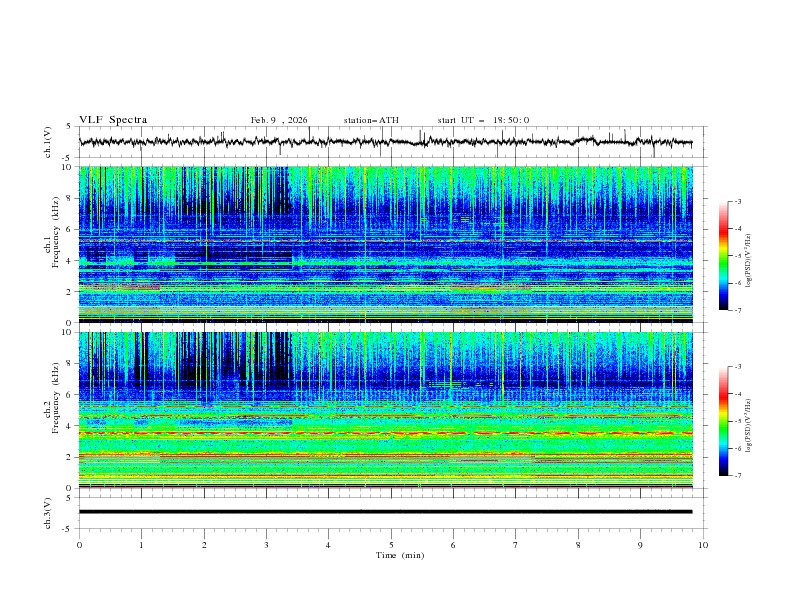Click time axis tick label "0"

pyautogui.click(x=79, y=545)
